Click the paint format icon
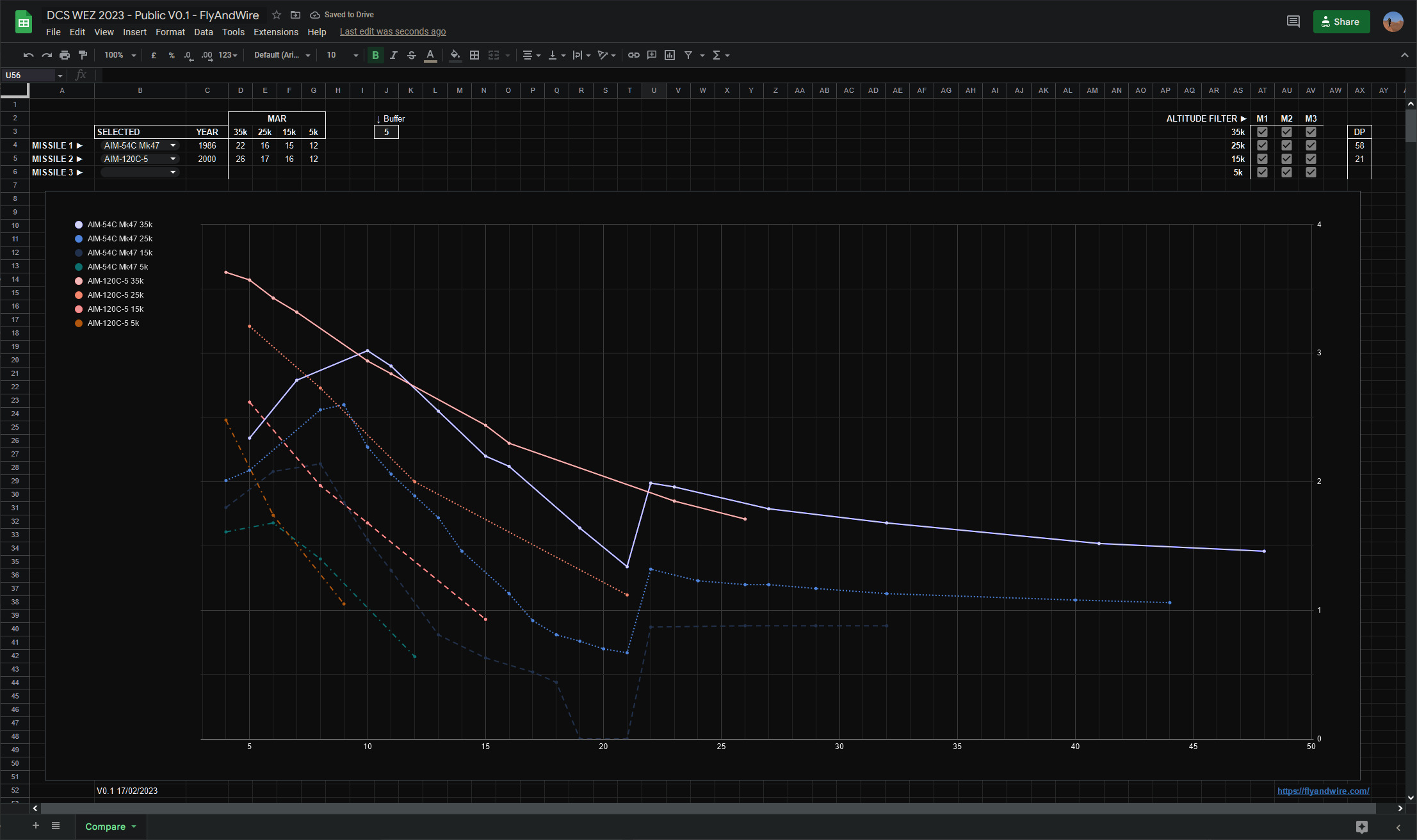The height and width of the screenshot is (840, 1417). (x=83, y=55)
